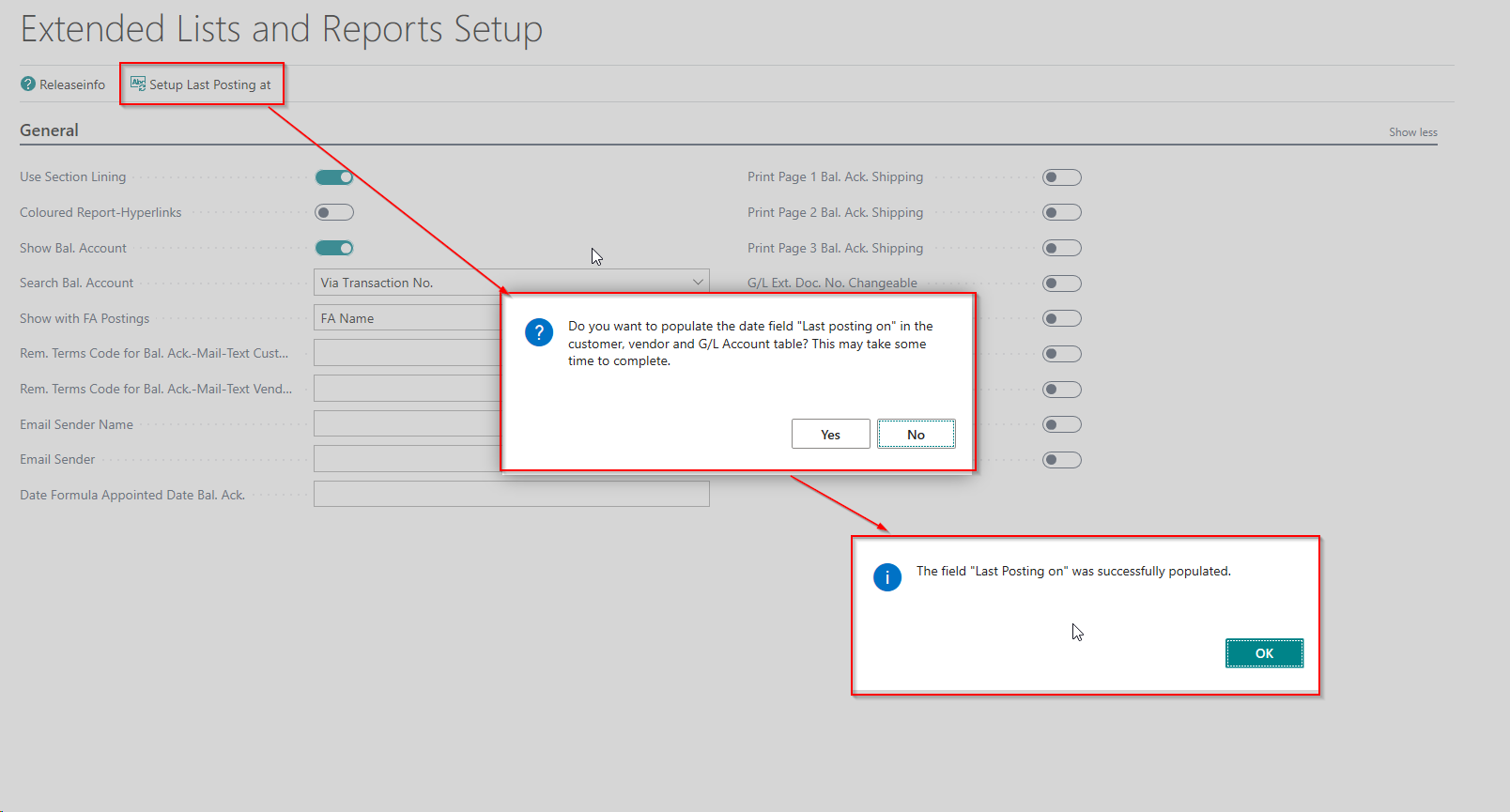This screenshot has height=812, width=1510.
Task: Enable Print Page 2 Bal. Ack. Shipping
Action: click(1062, 213)
